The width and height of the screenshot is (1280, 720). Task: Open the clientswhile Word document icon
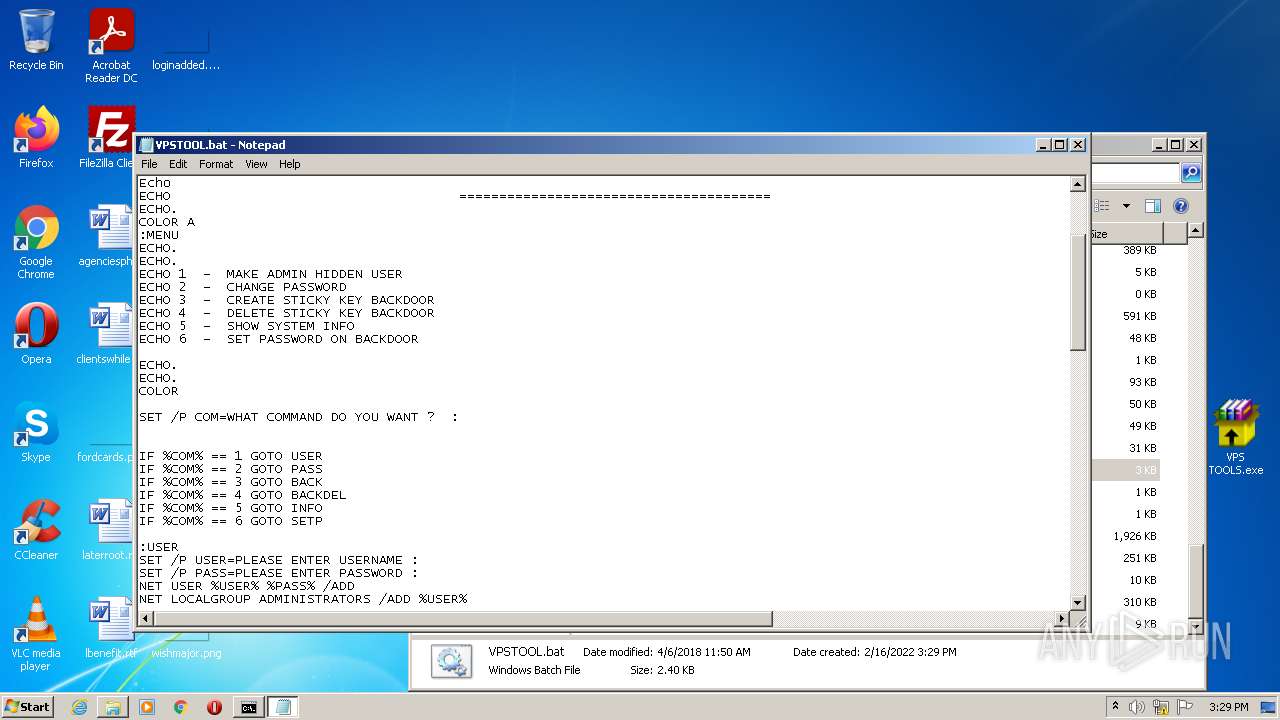point(106,334)
